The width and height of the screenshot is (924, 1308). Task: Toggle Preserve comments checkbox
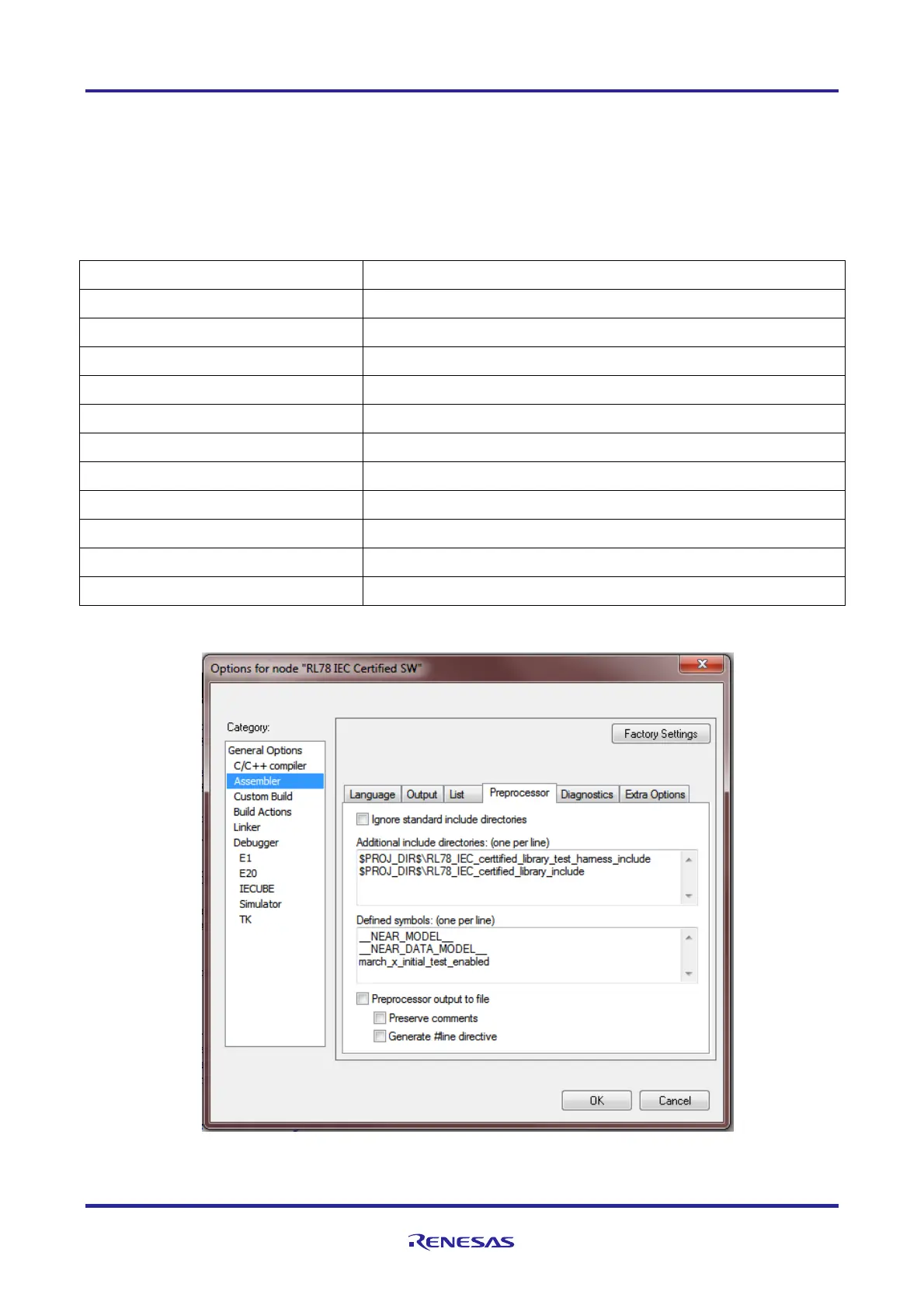[x=380, y=1018]
